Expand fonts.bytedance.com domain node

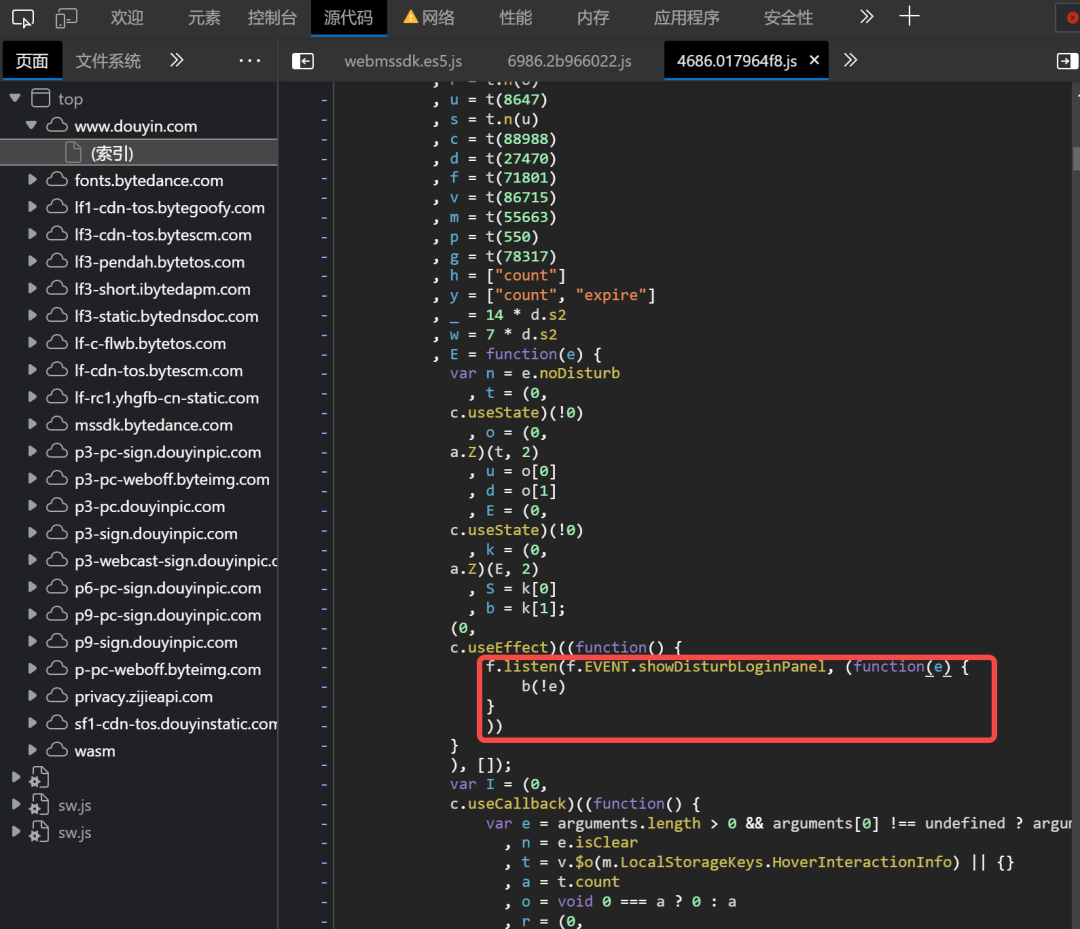point(32,180)
